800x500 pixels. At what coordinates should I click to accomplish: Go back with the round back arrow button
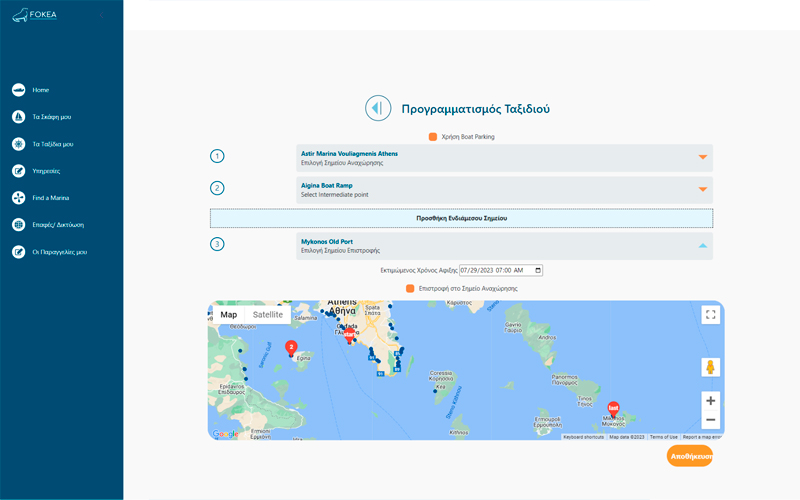click(x=378, y=108)
